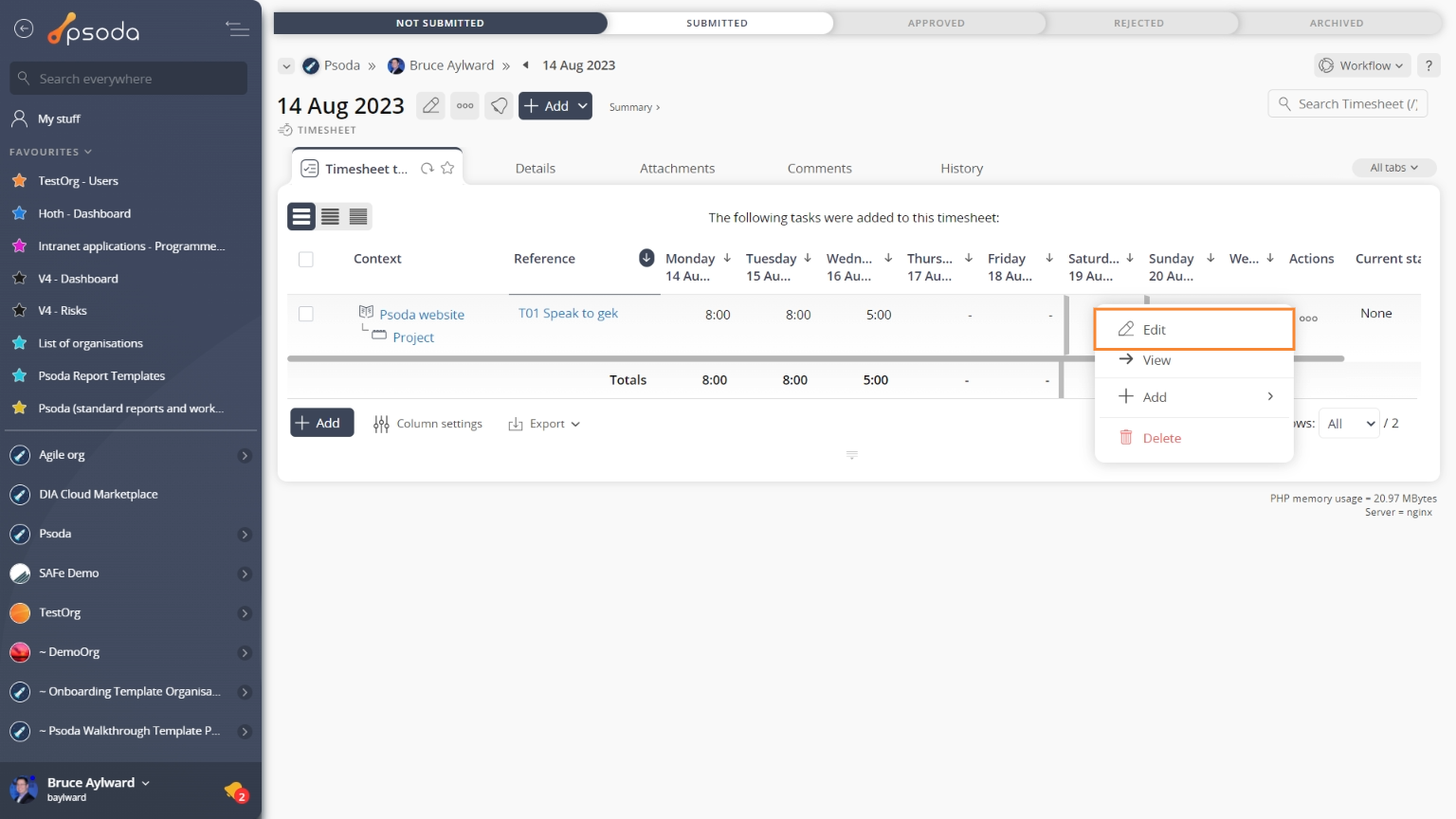The height and width of the screenshot is (819, 1456).
Task: Star the Timesheet tab as favourite
Action: coord(447,168)
